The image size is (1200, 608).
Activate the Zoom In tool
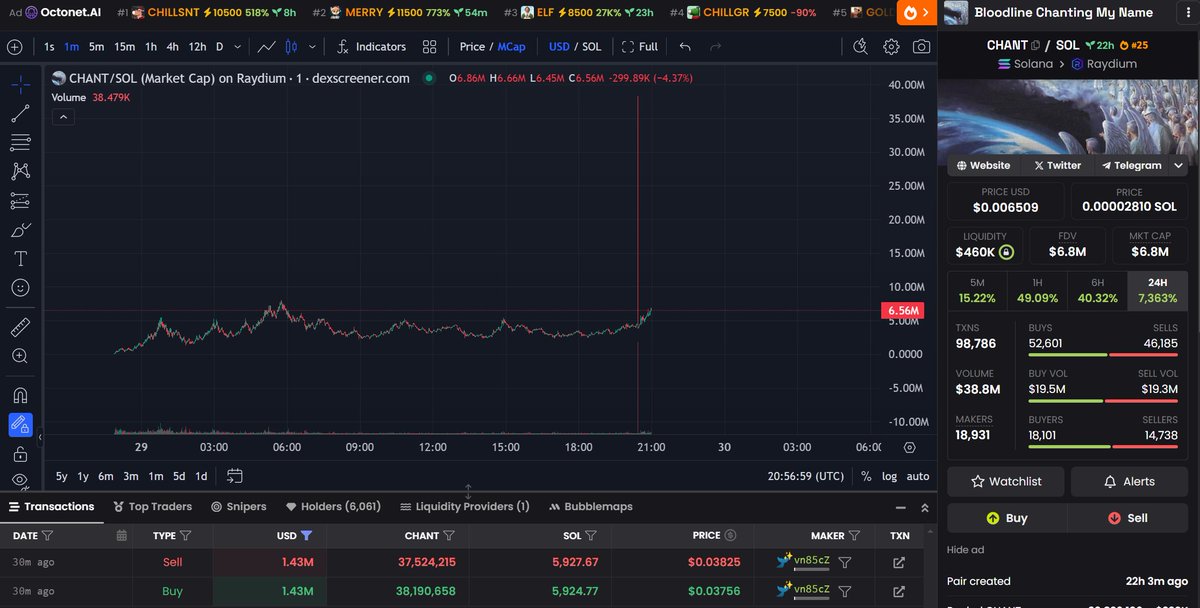(x=20, y=356)
